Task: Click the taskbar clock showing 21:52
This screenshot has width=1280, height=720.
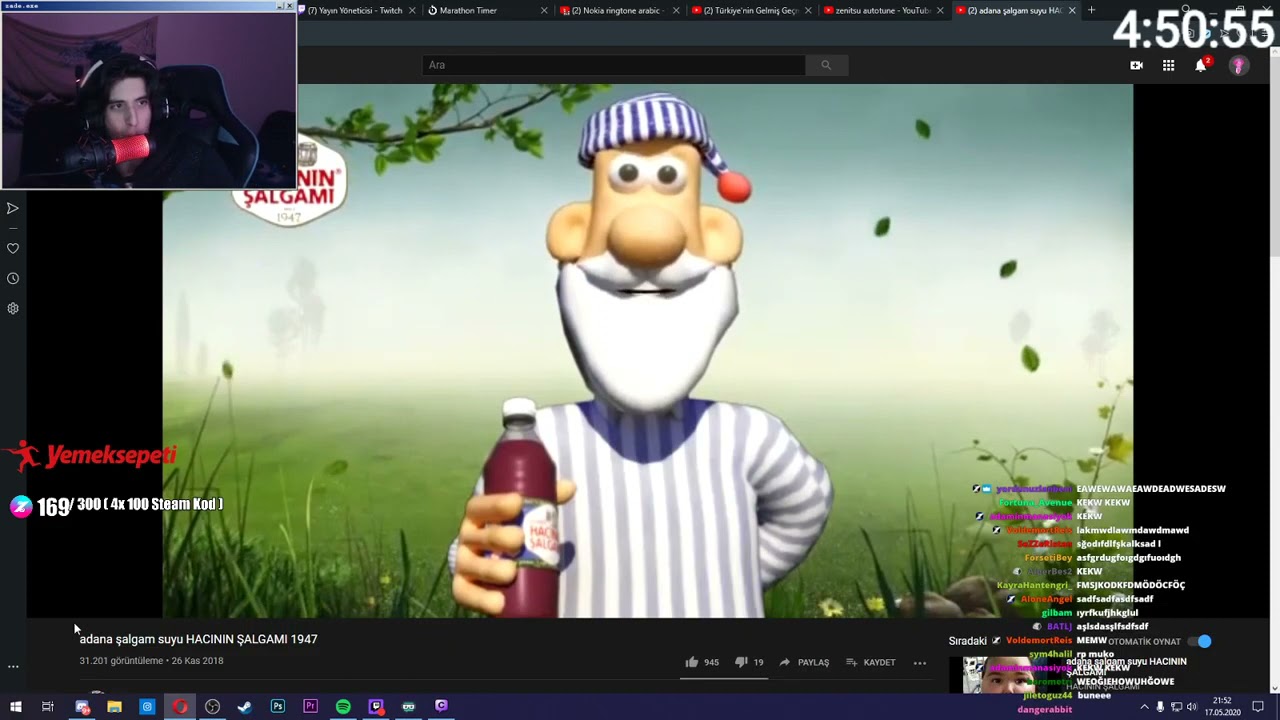Action: point(1222,707)
